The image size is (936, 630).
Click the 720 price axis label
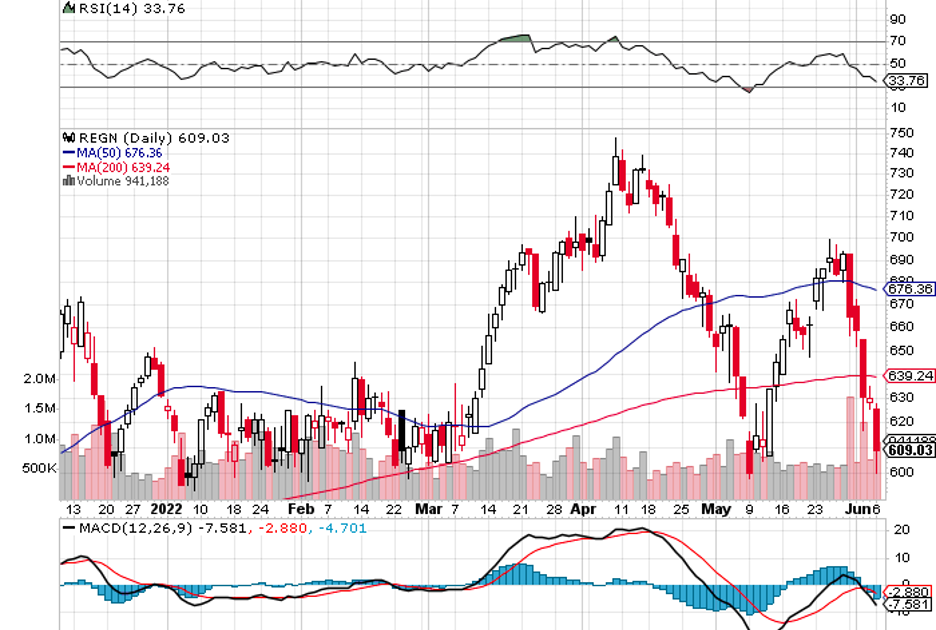point(901,194)
